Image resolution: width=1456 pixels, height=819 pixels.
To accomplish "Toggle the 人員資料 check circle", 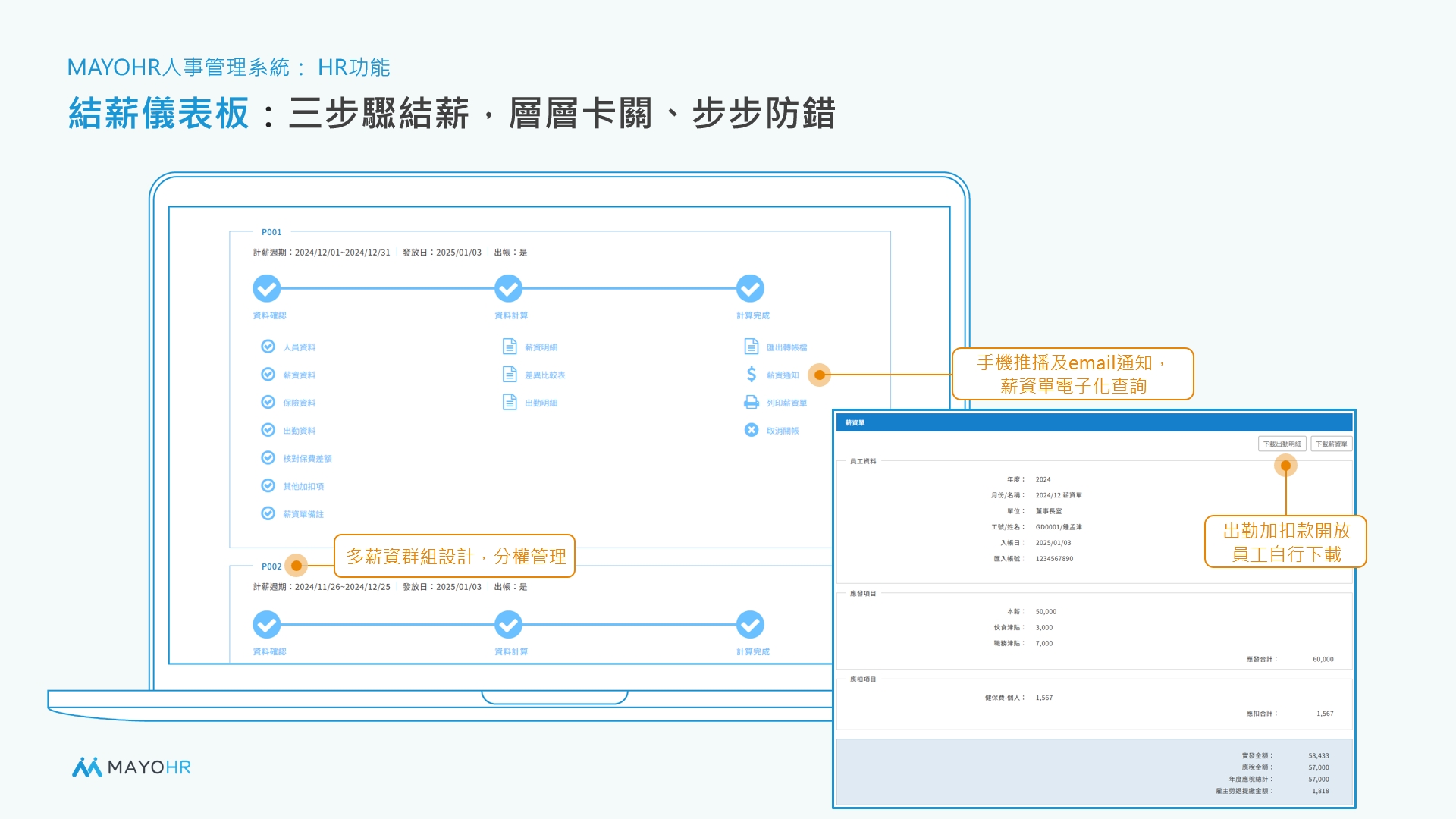I will point(268,347).
